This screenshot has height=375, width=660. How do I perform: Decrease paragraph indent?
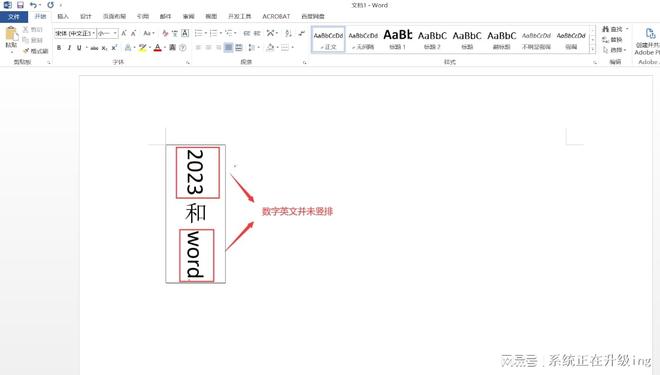point(247,33)
